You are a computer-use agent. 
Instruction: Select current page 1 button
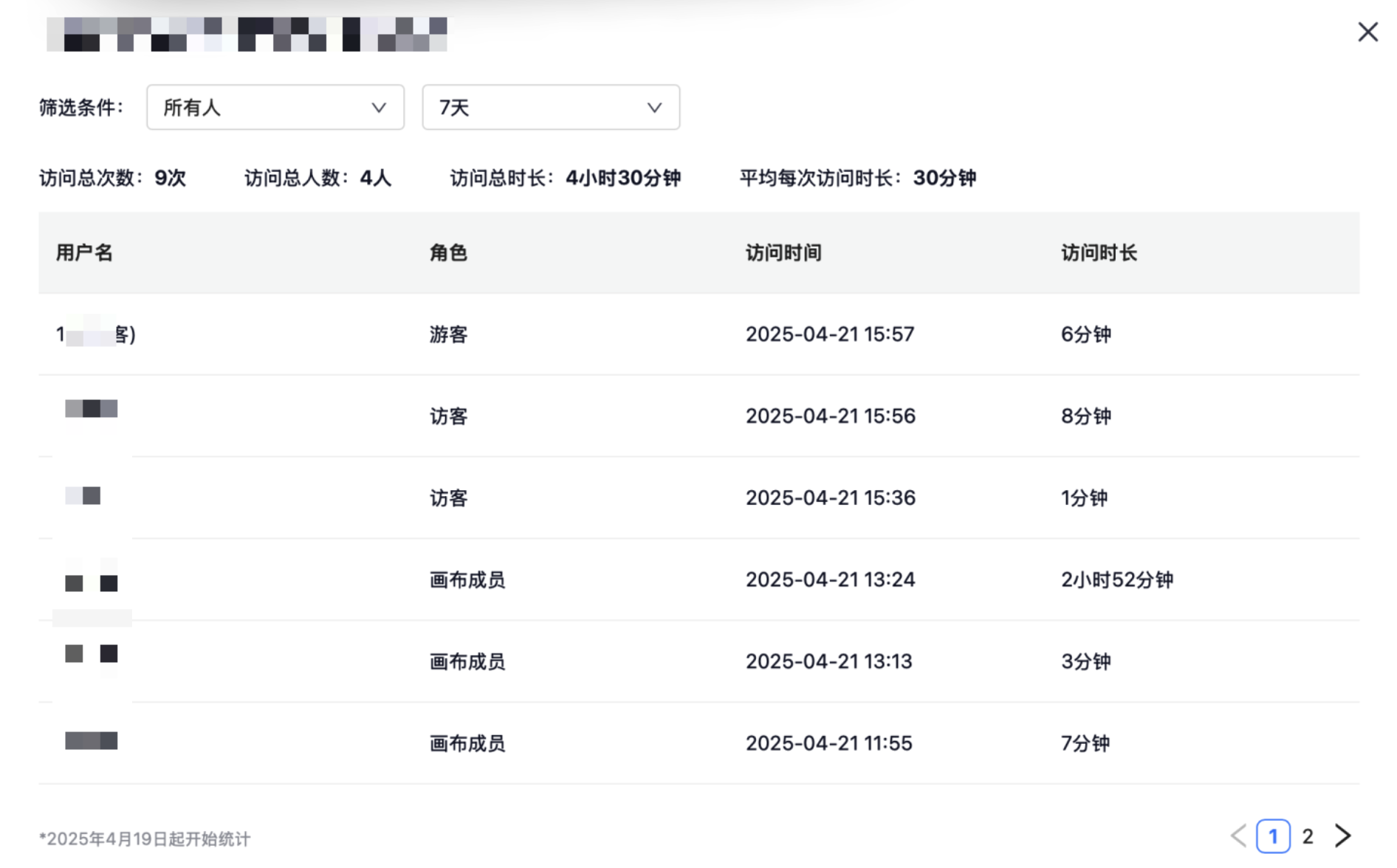point(1273,836)
